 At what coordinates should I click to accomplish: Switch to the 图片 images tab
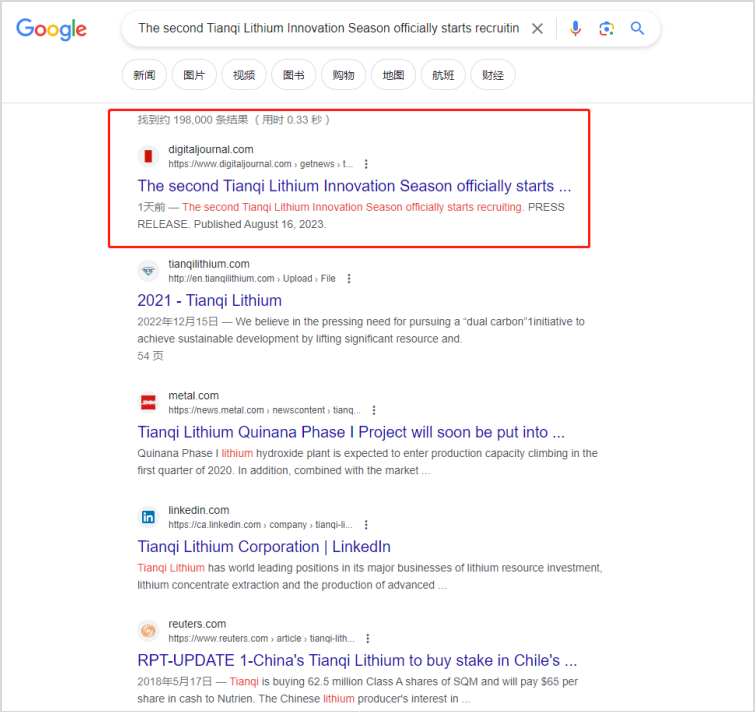point(194,75)
